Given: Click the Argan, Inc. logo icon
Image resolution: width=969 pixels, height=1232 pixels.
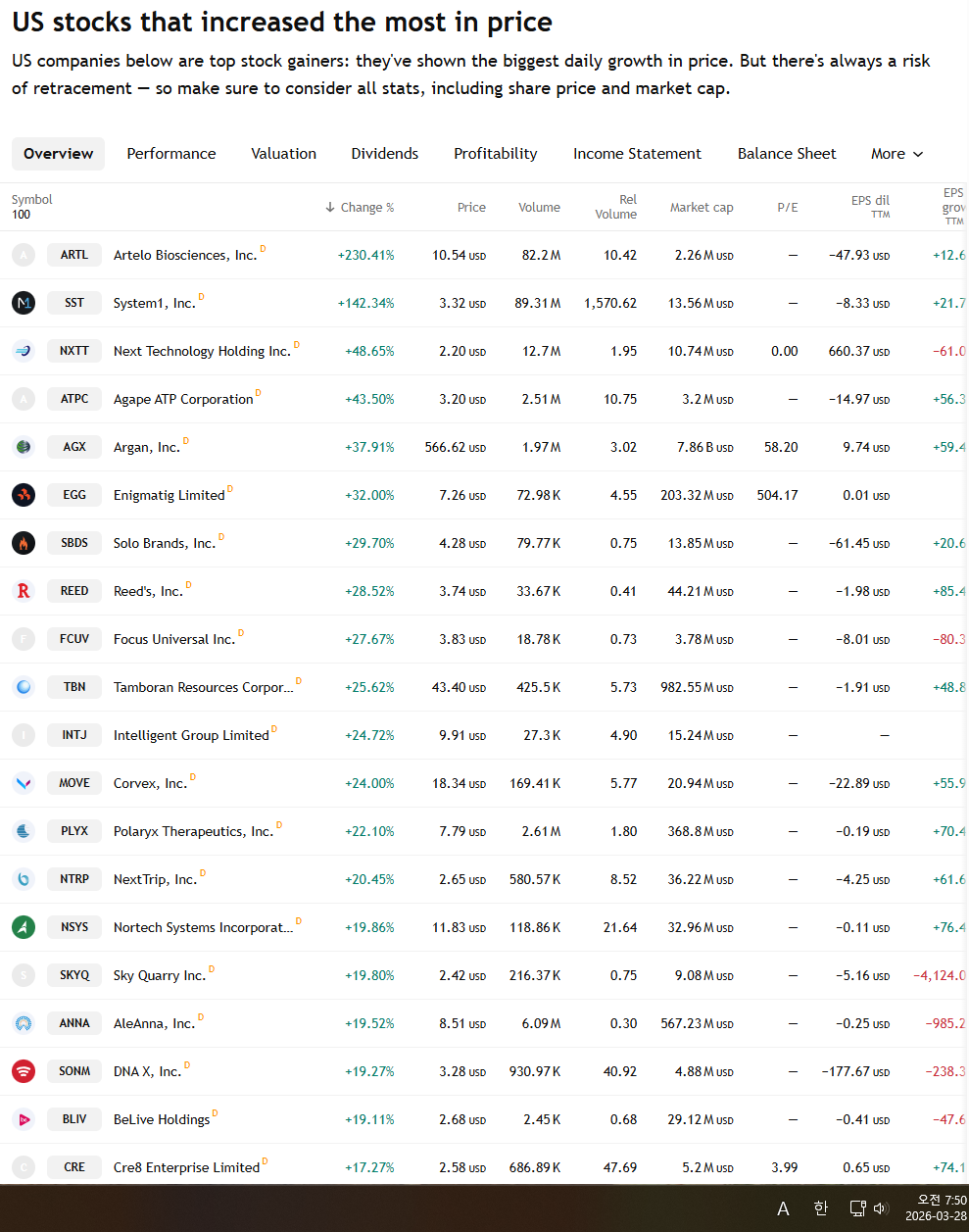Looking at the screenshot, I should [24, 447].
